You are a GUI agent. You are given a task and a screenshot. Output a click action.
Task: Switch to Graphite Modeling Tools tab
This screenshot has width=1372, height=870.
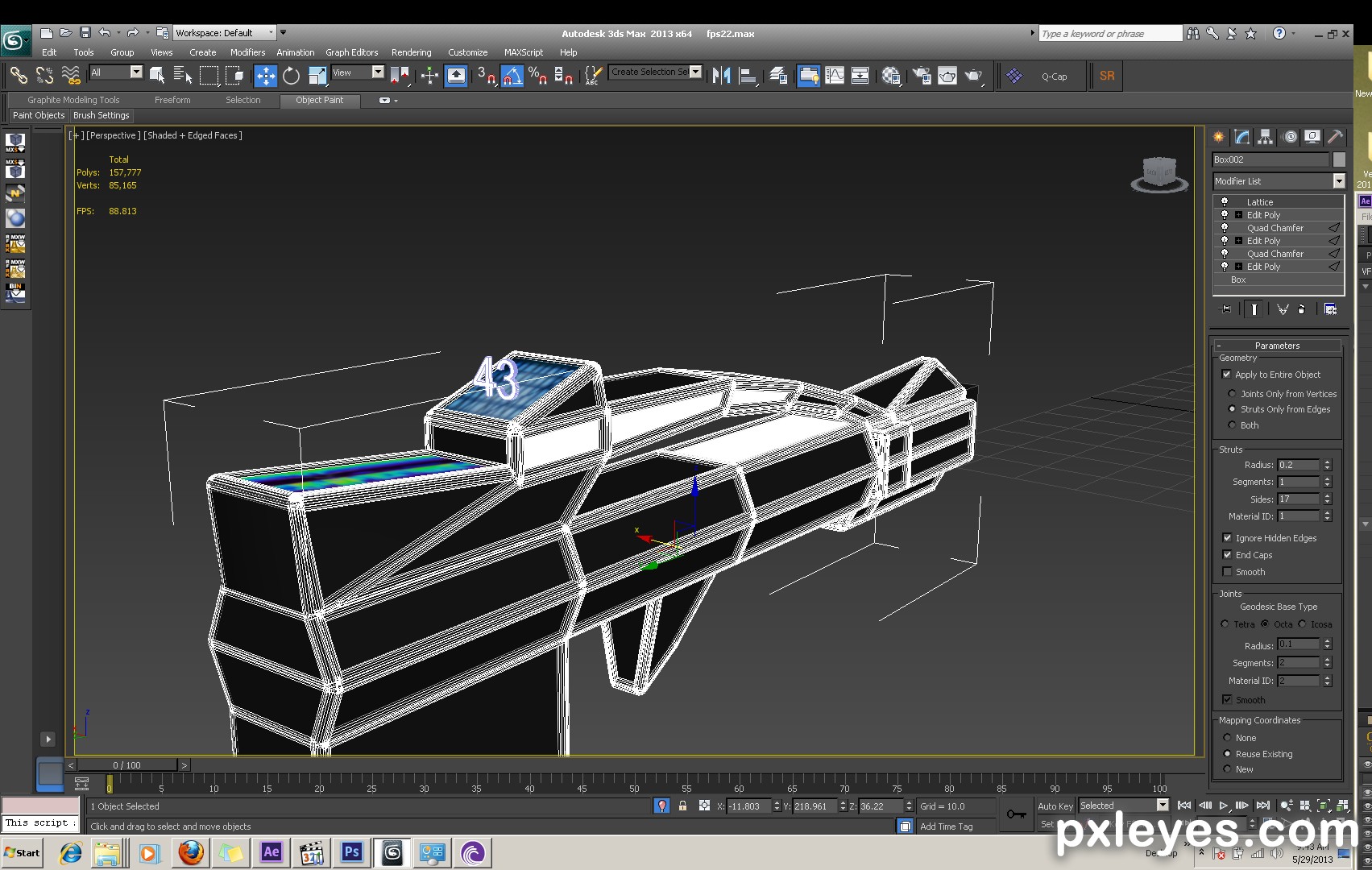(73, 100)
